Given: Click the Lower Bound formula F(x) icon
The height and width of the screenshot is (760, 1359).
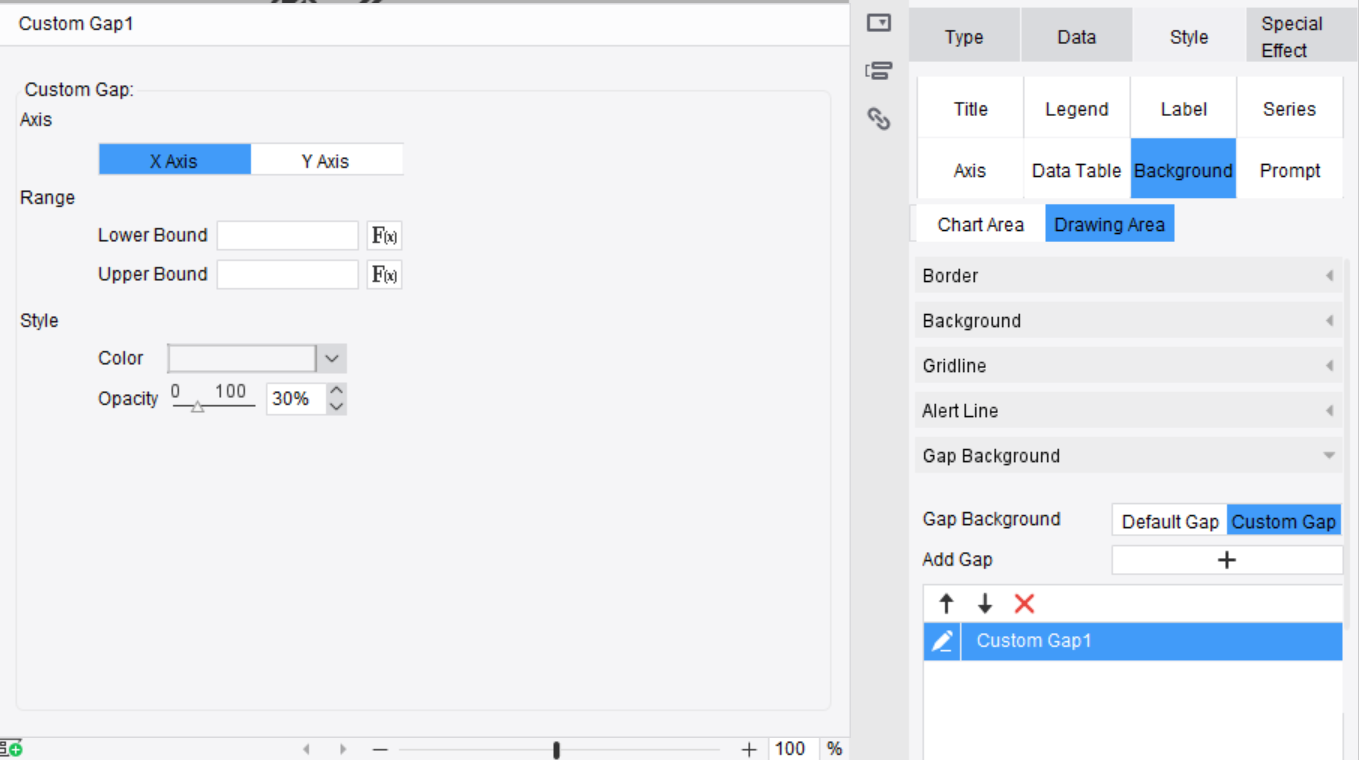Looking at the screenshot, I should pyautogui.click(x=384, y=236).
